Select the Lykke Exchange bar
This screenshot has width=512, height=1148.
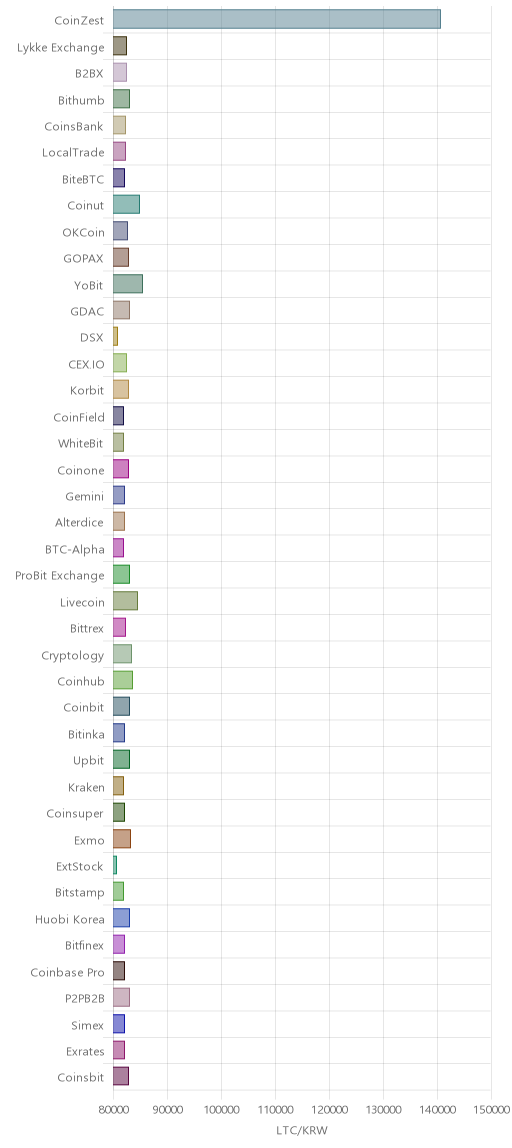[120, 46]
